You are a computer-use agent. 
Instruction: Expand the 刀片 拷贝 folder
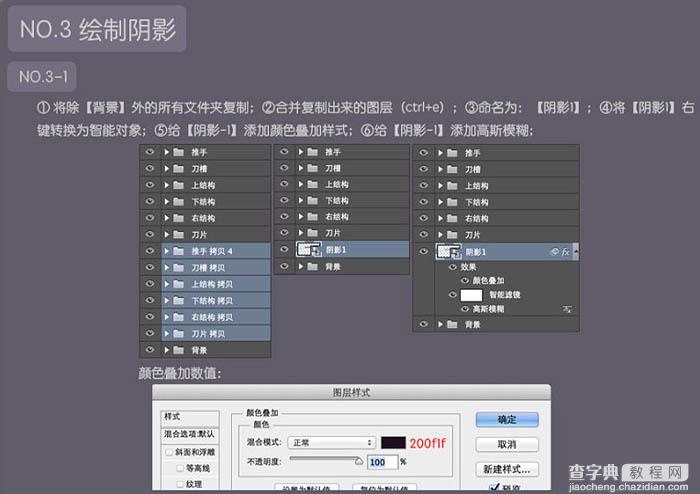coord(167,334)
